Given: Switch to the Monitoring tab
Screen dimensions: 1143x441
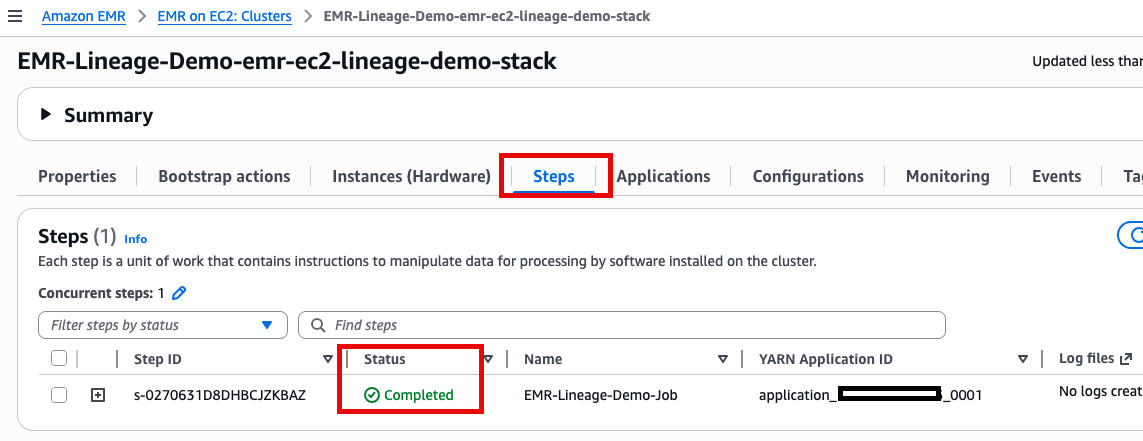Looking at the screenshot, I should 948,176.
